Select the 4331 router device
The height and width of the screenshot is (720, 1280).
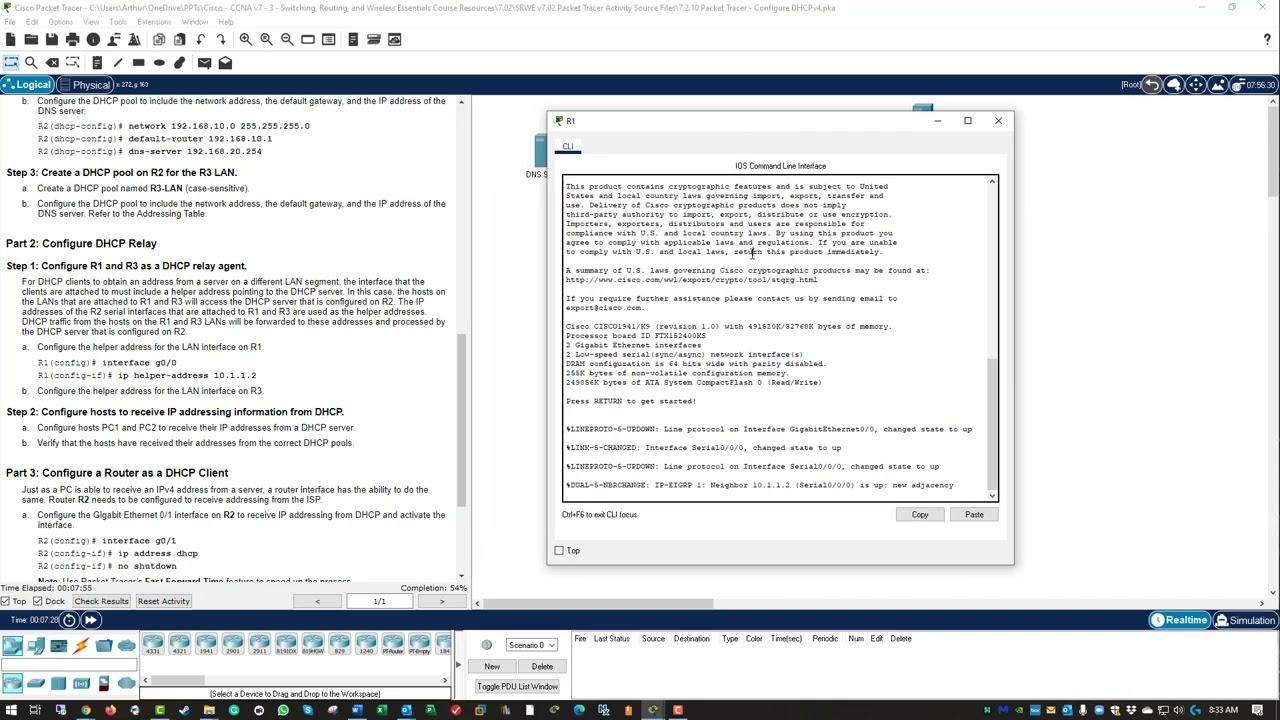pyautogui.click(x=153, y=644)
